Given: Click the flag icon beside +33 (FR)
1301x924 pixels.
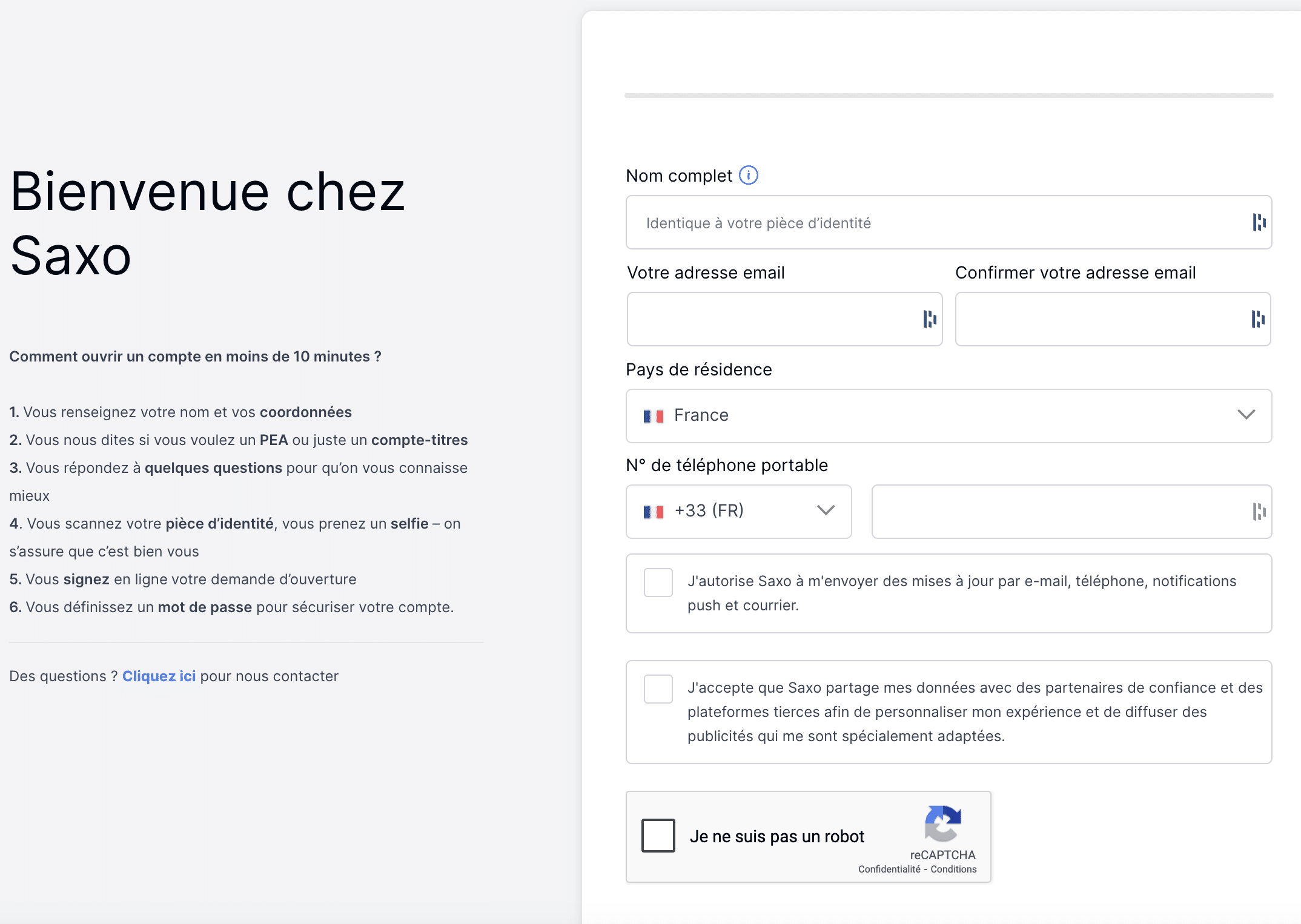Looking at the screenshot, I should 654,512.
